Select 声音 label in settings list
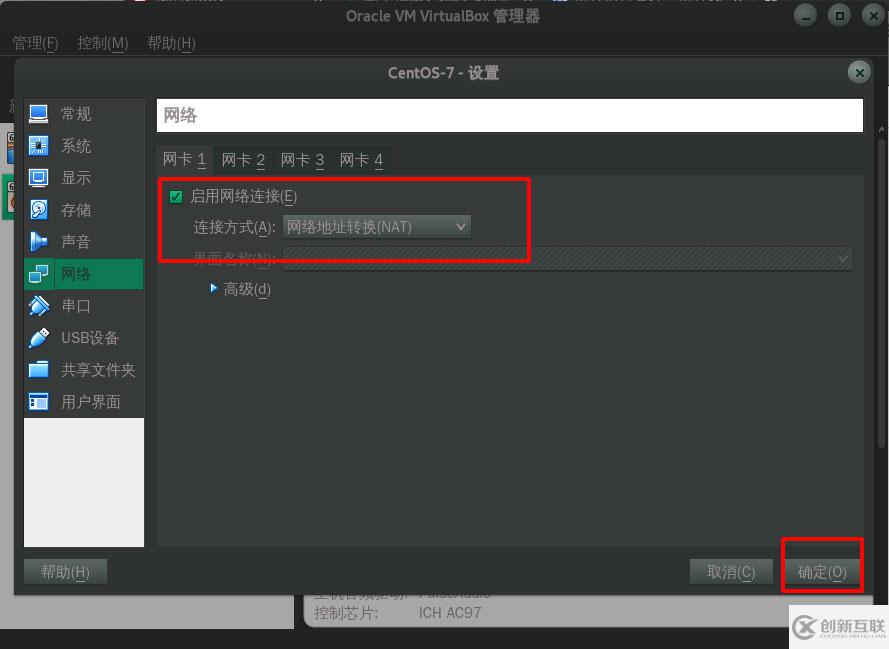The height and width of the screenshot is (649, 889). click(x=76, y=242)
